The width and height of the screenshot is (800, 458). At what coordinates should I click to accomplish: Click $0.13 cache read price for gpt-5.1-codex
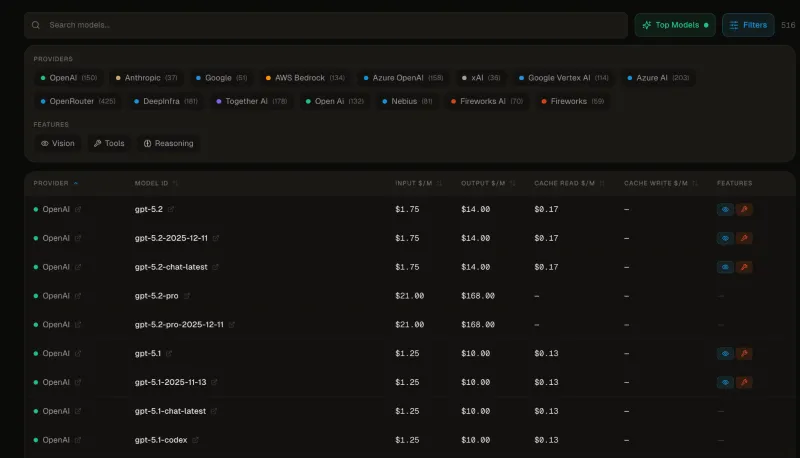(546, 440)
